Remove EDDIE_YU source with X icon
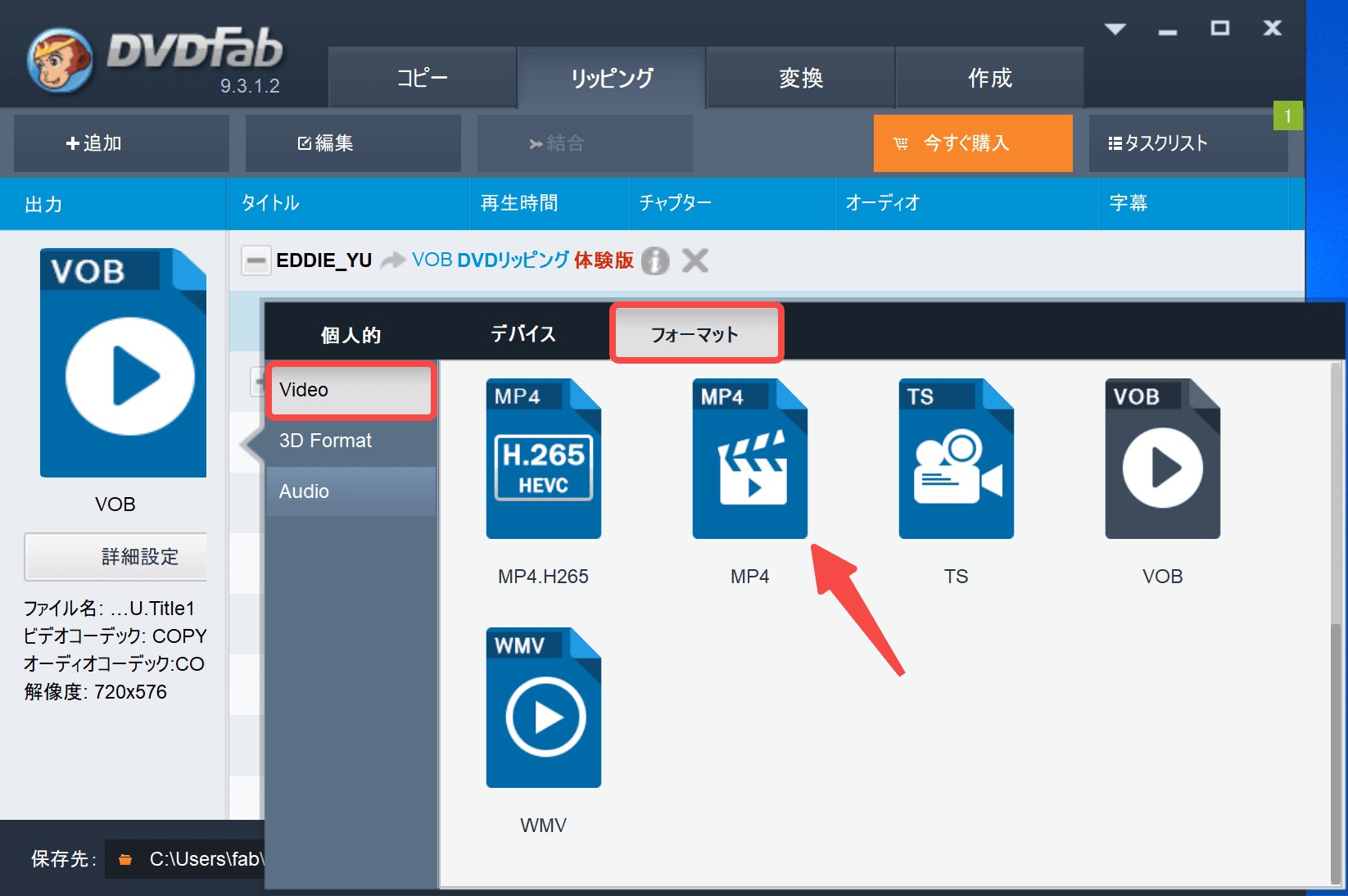 695,260
